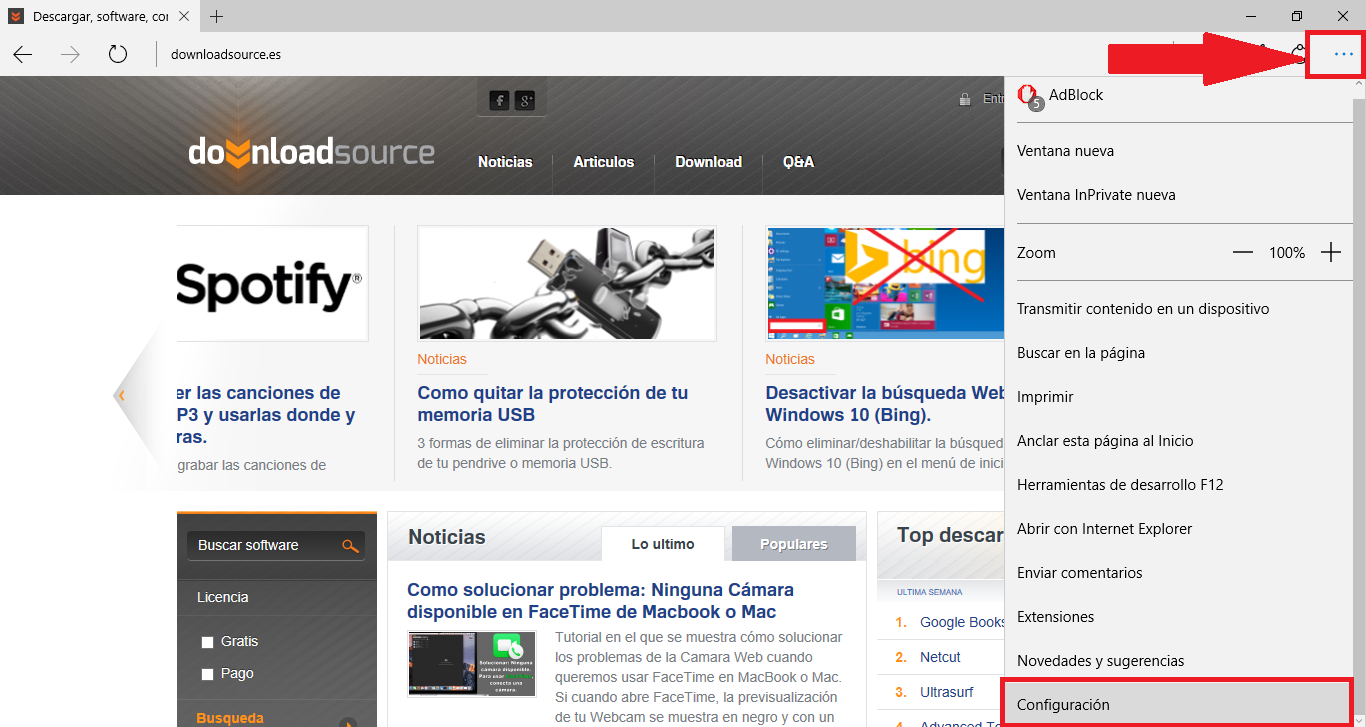This screenshot has width=1366, height=727.
Task: Open article Como quitar la protección de tu memoria USB
Action: 553,404
